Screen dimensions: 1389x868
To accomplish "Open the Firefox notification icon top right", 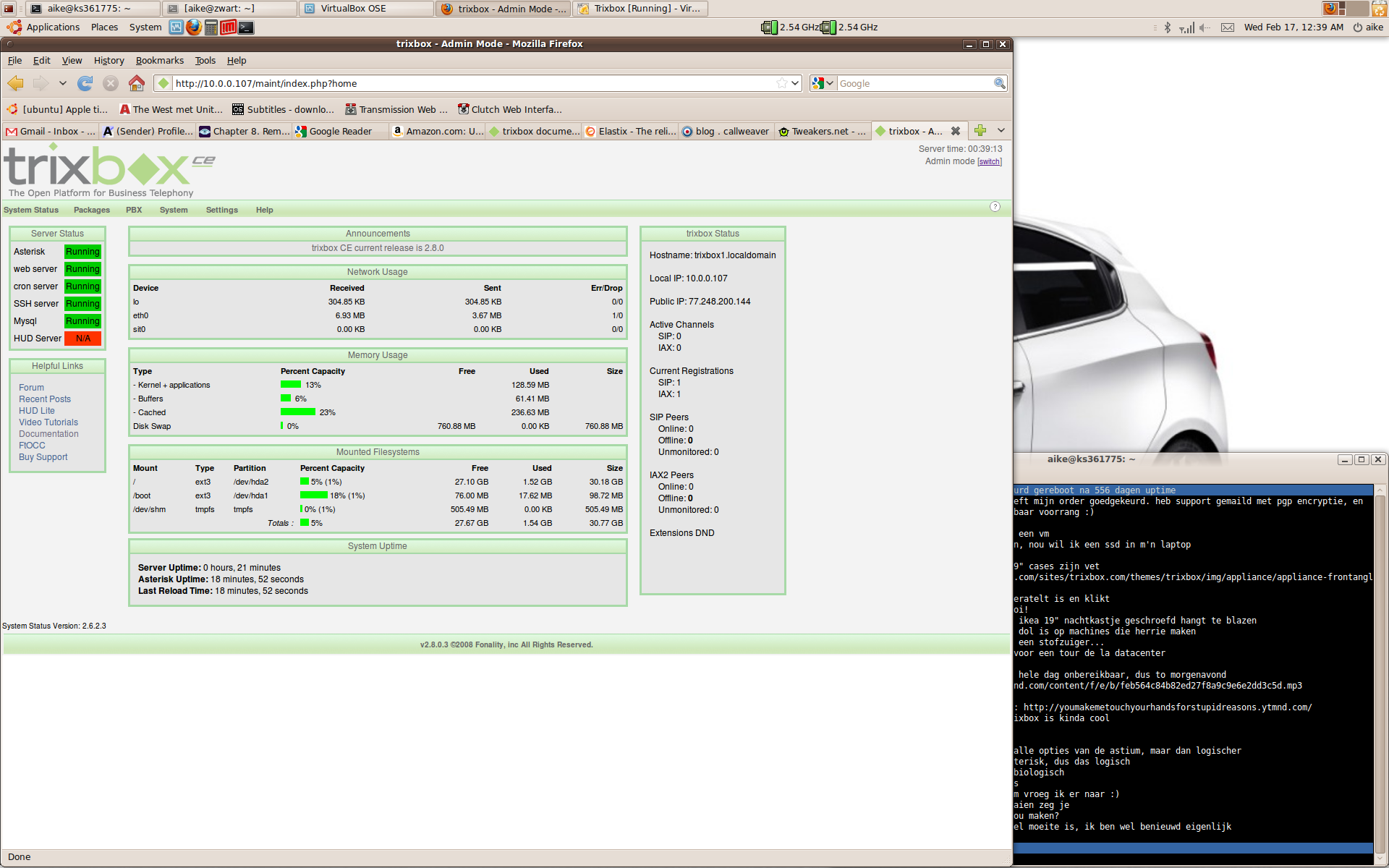I will point(1330,9).
